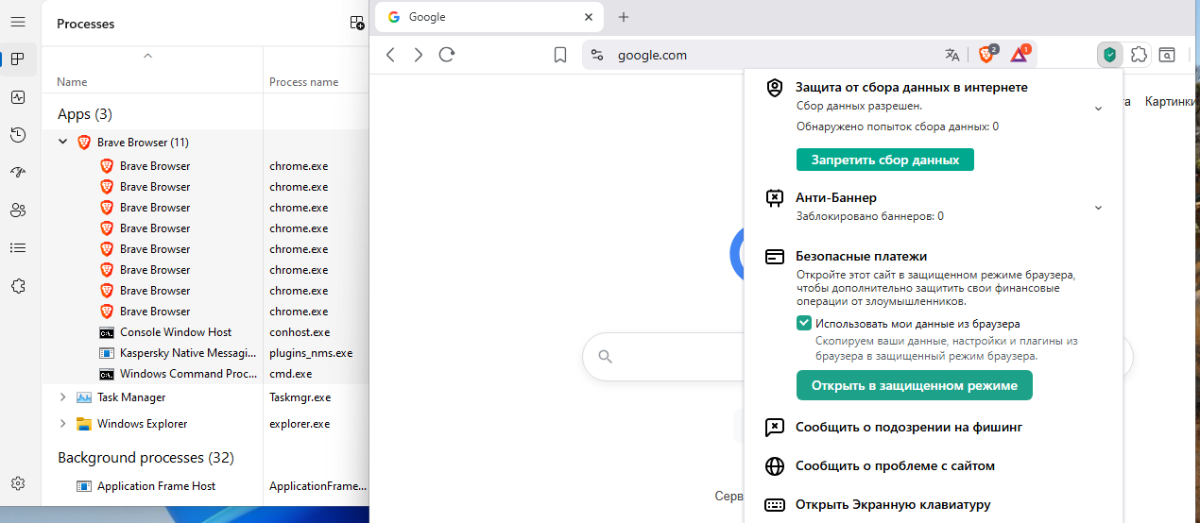Expand the 'Защита от сбора данных' section chevron
This screenshot has height=523, width=1200.
[1098, 108]
